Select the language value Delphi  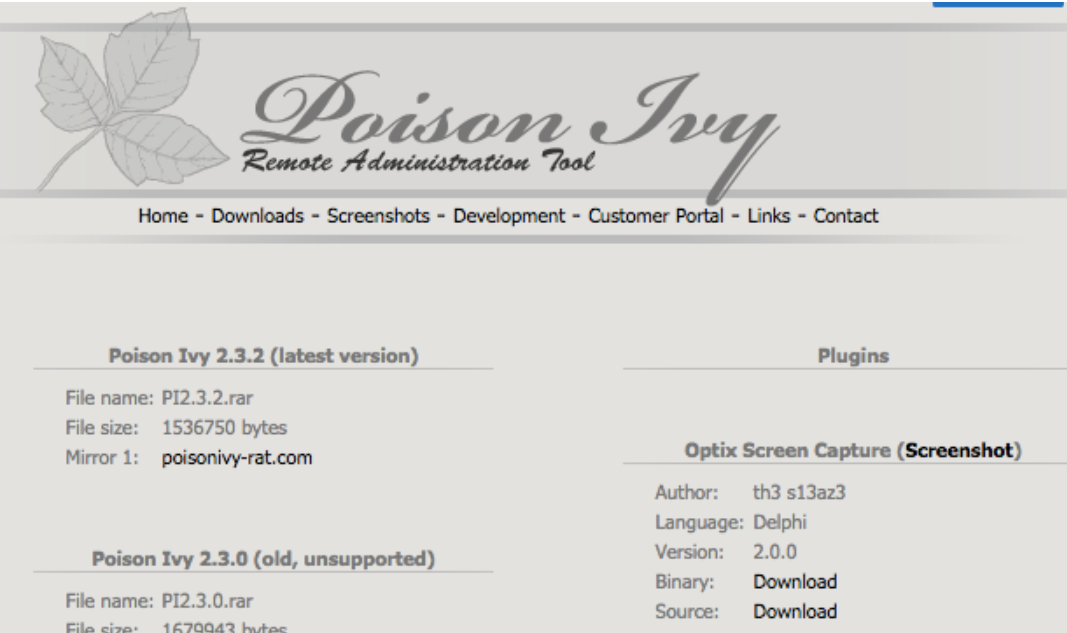(779, 522)
